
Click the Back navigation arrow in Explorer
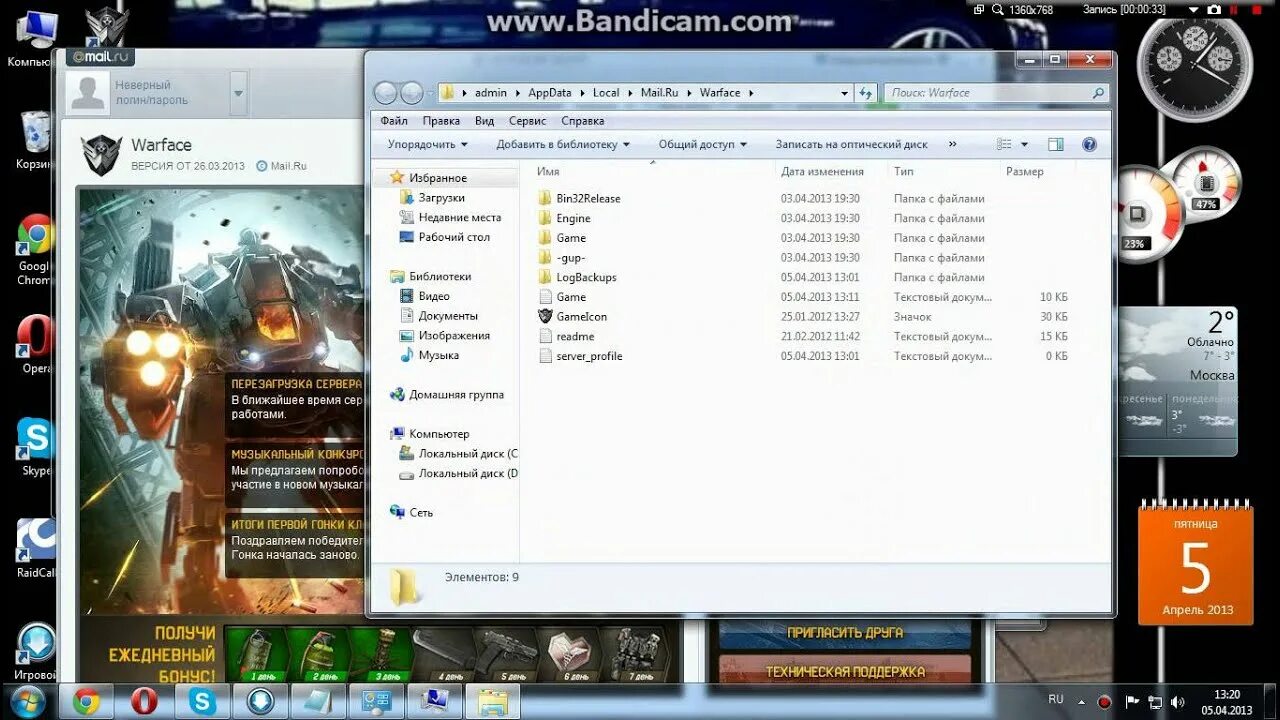click(386, 93)
